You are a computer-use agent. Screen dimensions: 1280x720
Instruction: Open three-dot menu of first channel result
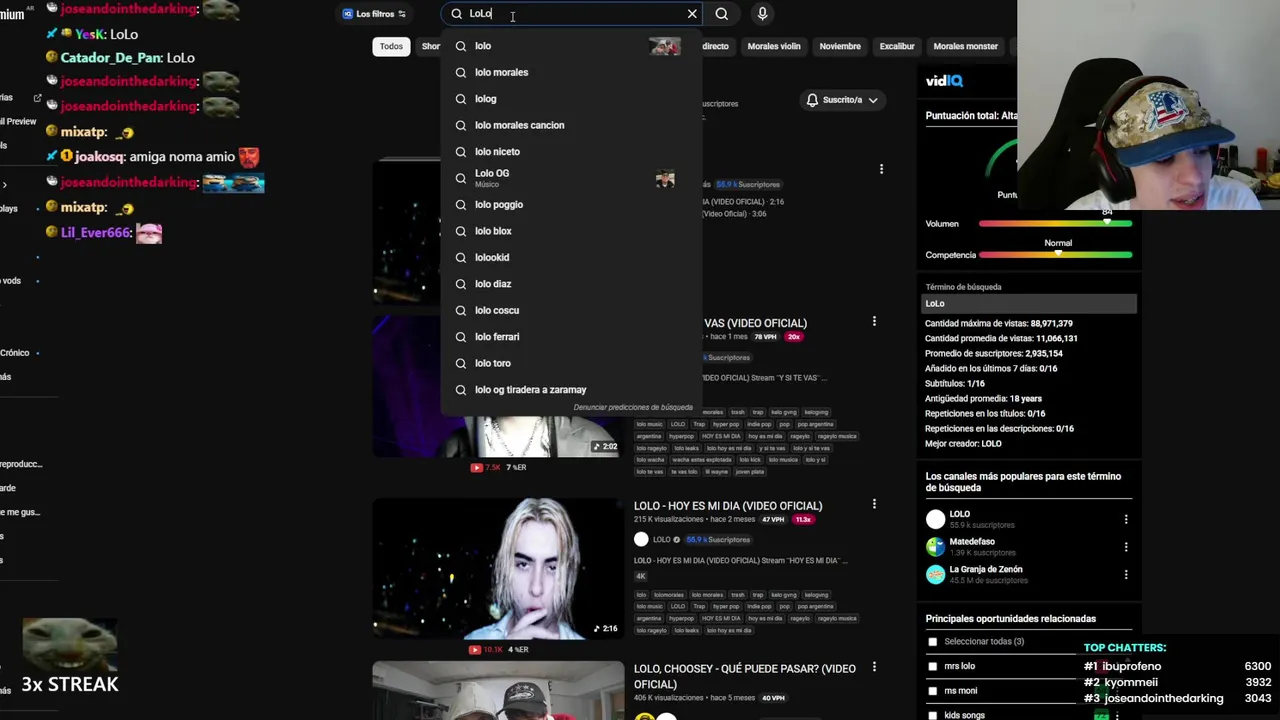881,169
